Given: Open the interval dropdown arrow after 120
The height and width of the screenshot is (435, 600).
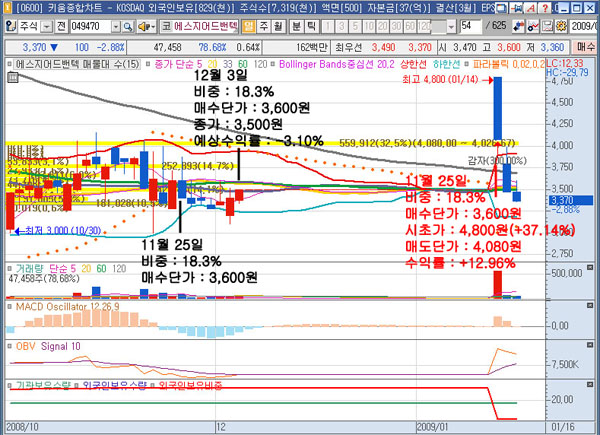Looking at the screenshot, I should click(x=452, y=26).
